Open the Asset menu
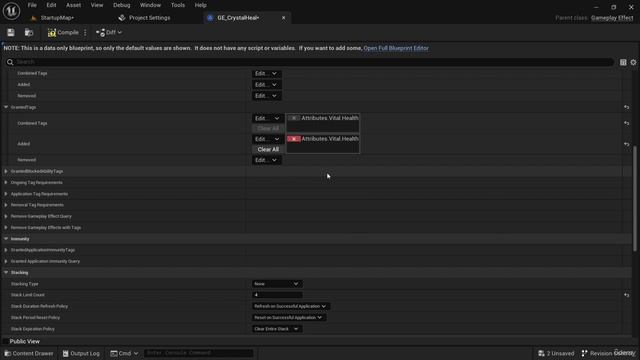The height and width of the screenshot is (360, 640). (x=73, y=5)
